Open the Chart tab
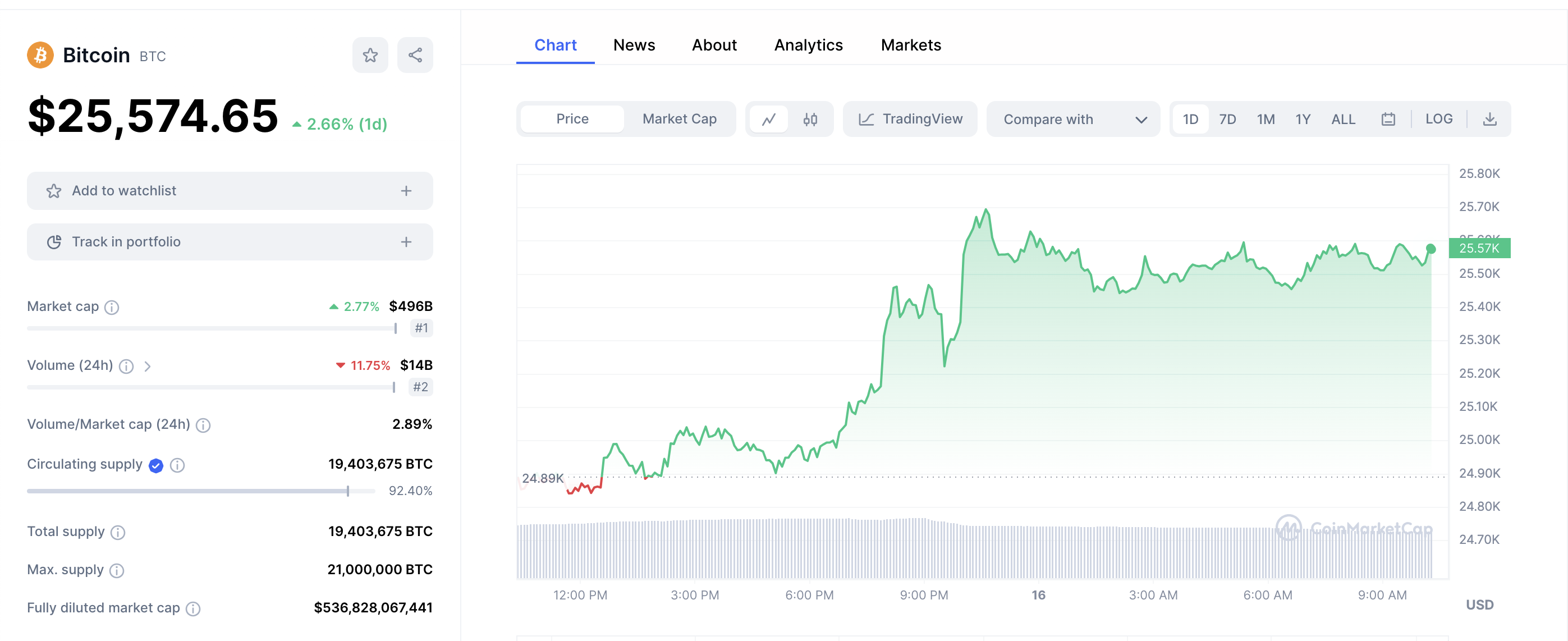The image size is (1568, 641). (x=555, y=45)
